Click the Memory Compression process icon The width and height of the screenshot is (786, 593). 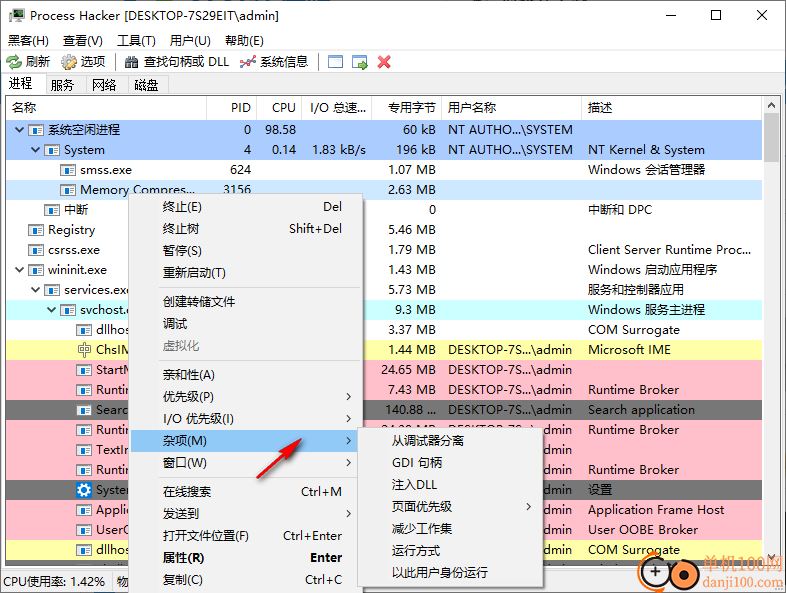pos(68,190)
